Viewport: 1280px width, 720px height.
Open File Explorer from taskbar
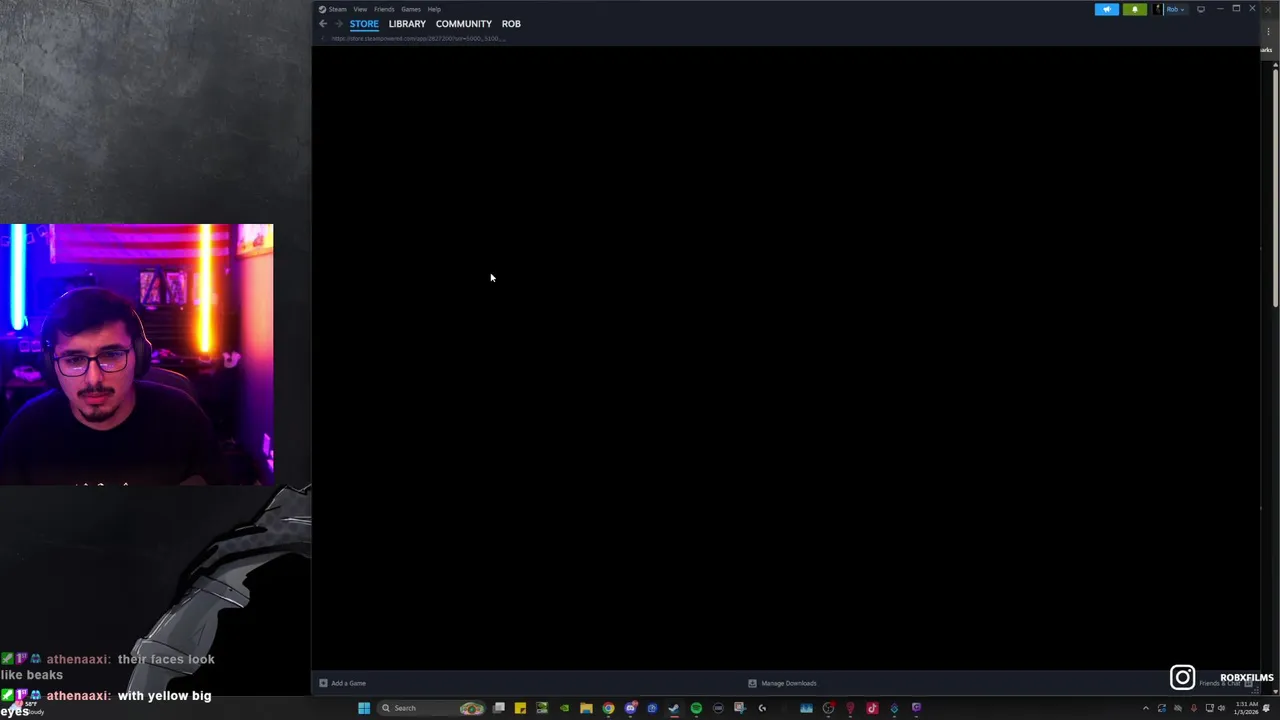(586, 708)
